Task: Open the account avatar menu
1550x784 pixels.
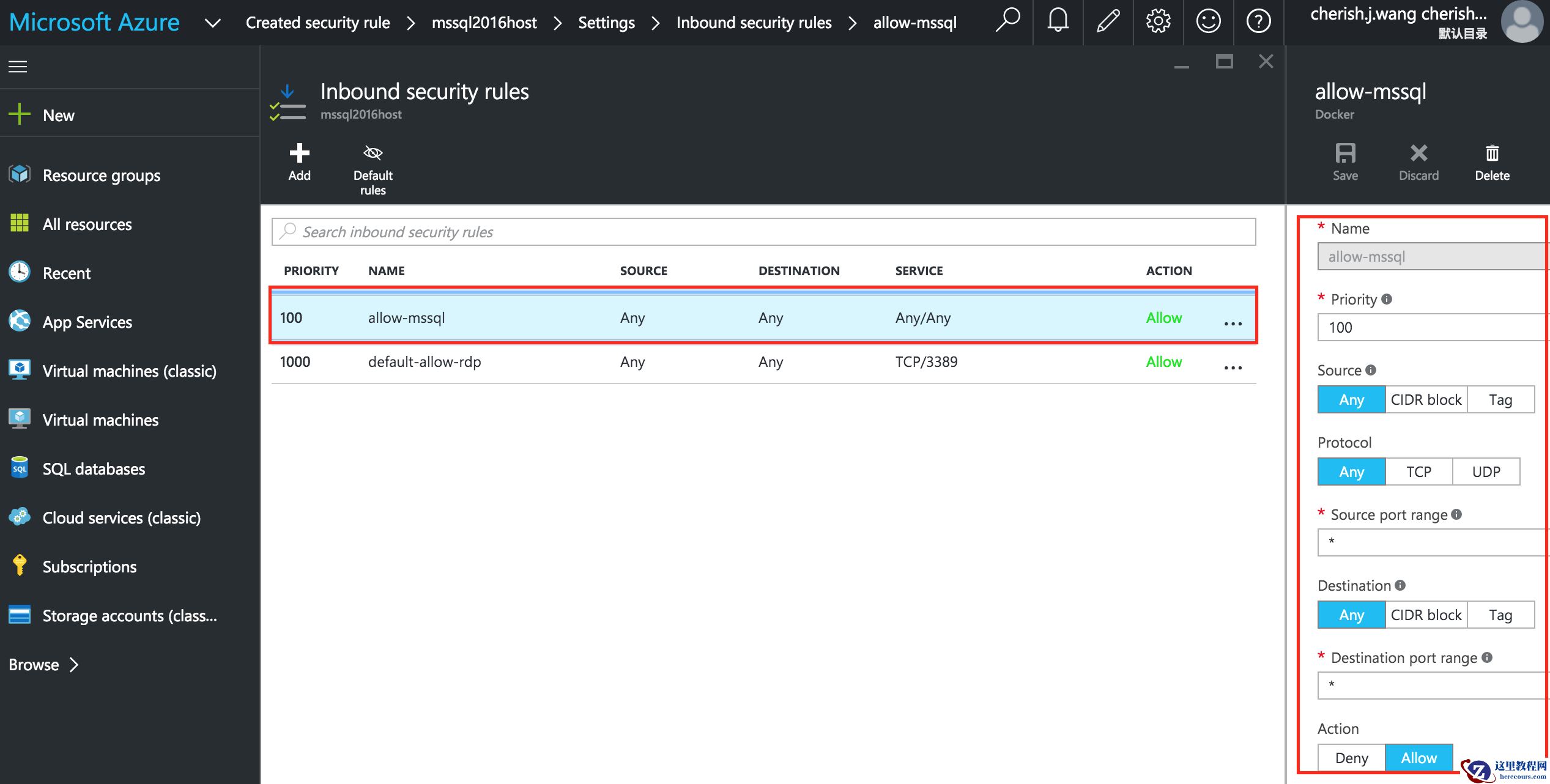Action: tap(1522, 22)
